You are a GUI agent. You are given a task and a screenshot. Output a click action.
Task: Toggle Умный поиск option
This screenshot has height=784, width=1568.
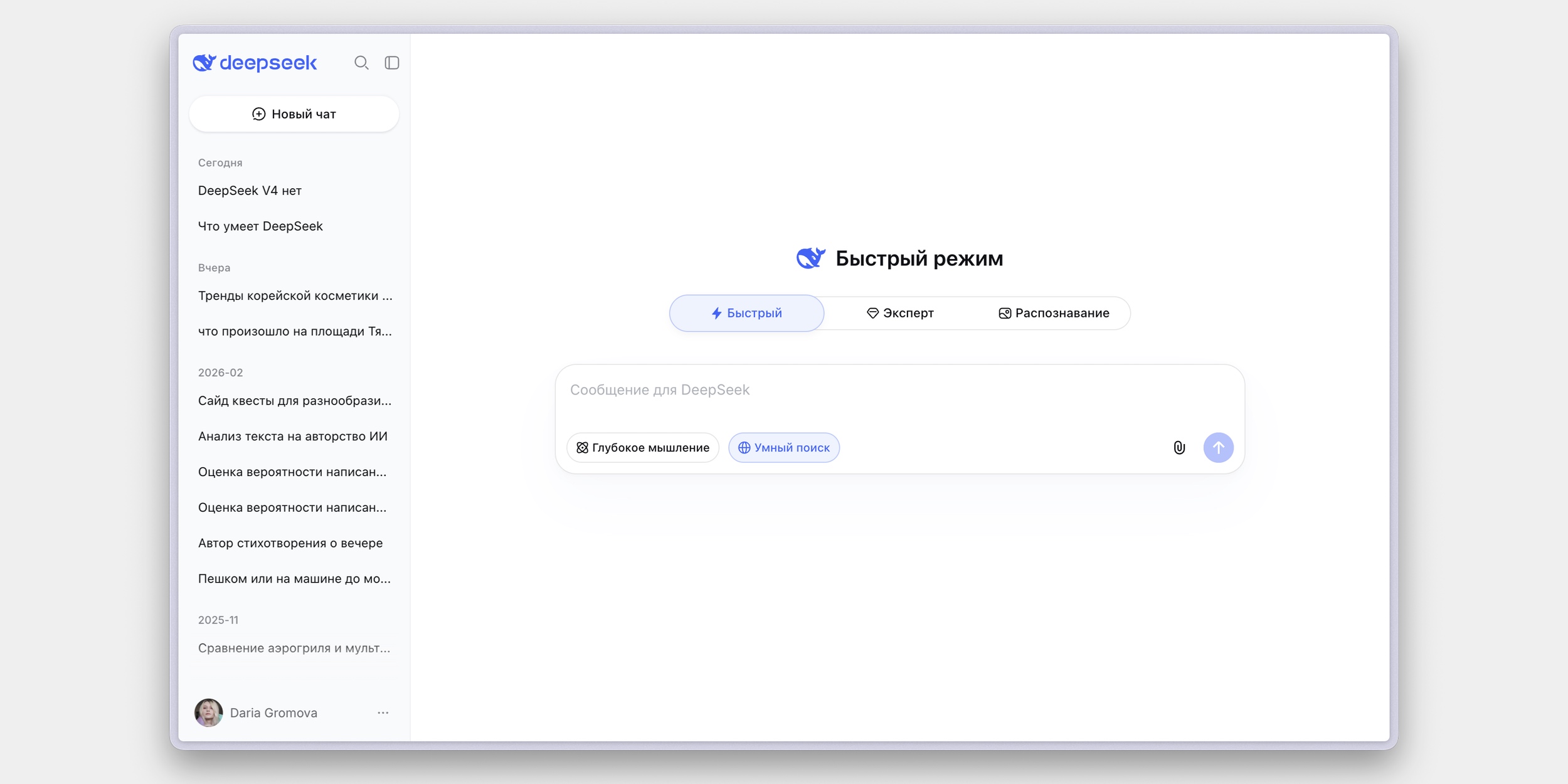point(784,448)
